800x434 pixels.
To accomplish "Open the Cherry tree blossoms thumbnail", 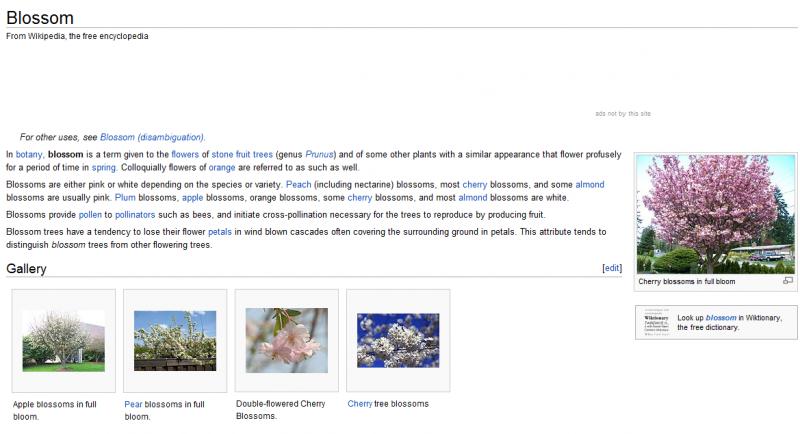I will point(398,340).
